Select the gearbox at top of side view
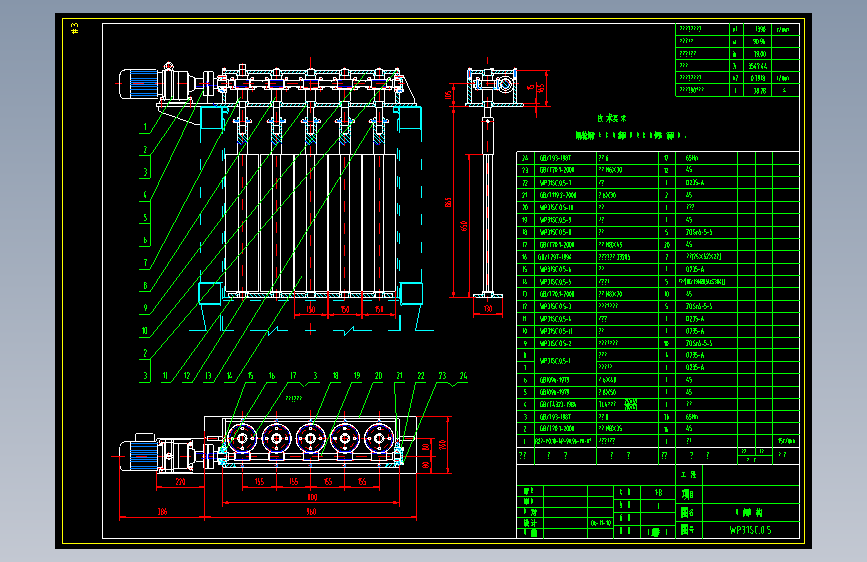The width and height of the screenshot is (867, 562). pyautogui.click(x=492, y=86)
